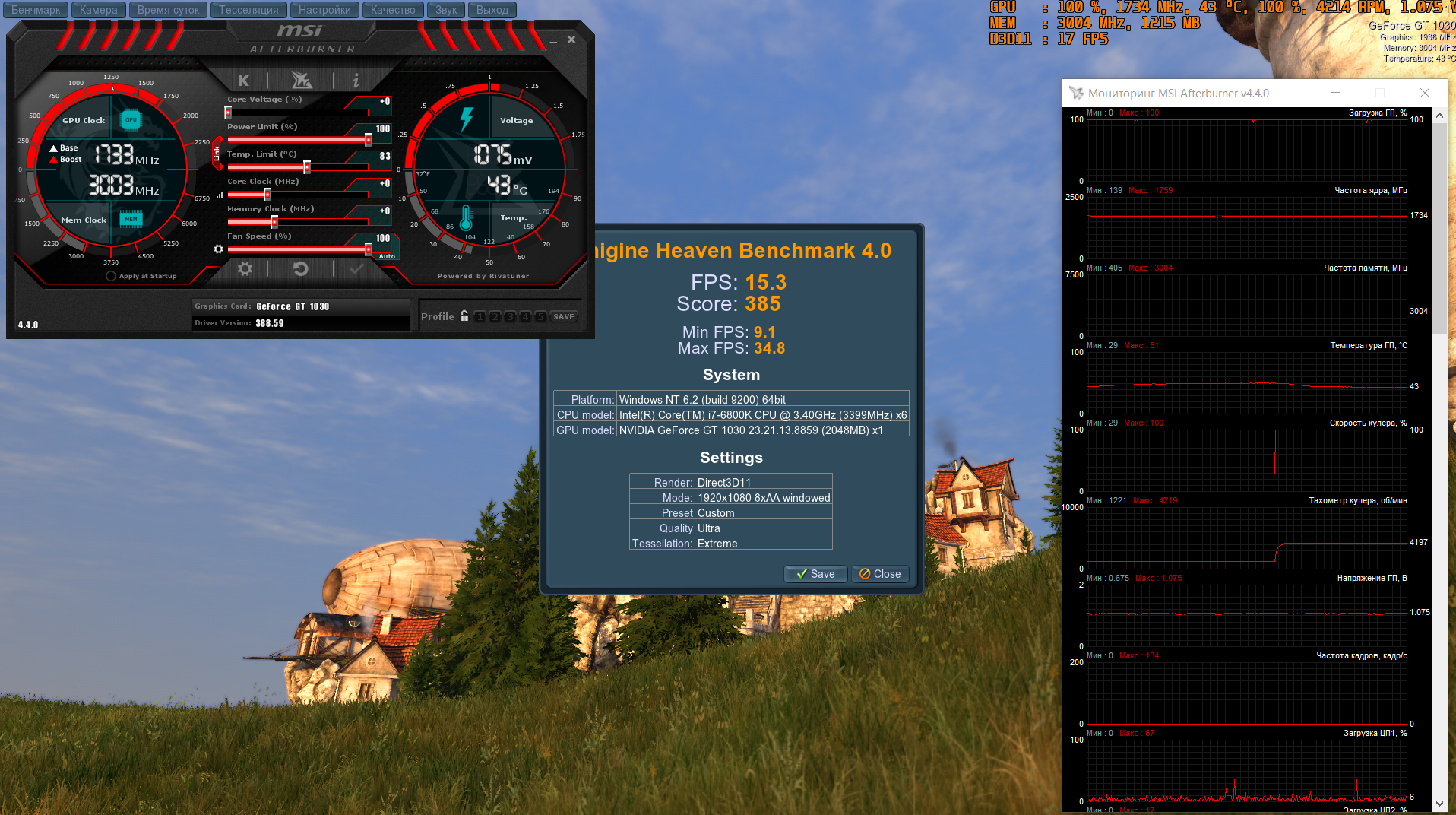This screenshot has height=815, width=1456.
Task: Click the MEM chip icon in gauge
Action: pyautogui.click(x=131, y=220)
